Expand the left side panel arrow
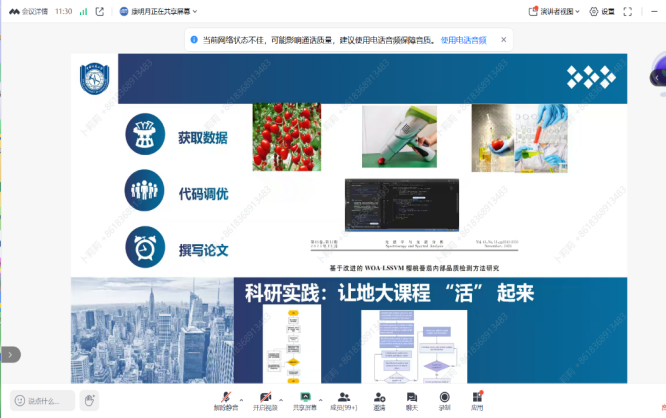The image size is (666, 418). click(10, 354)
